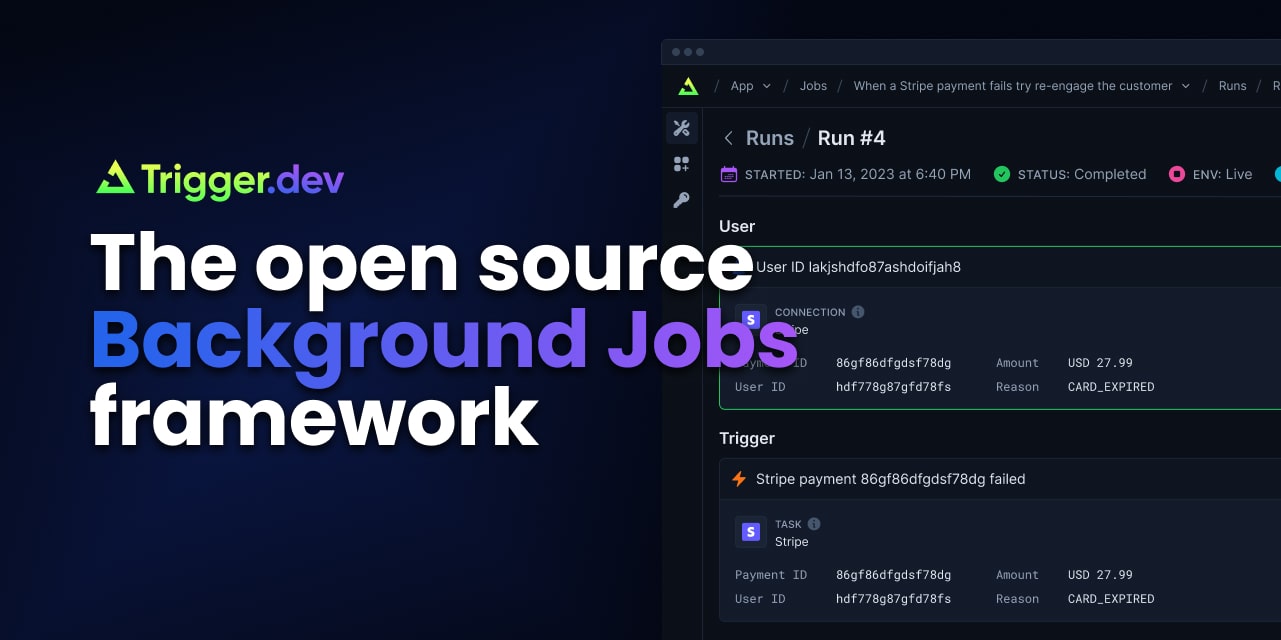This screenshot has height=640, width=1281.
Task: Click value 86gf86dfgdsf78dg in User card
Action: pos(893,363)
